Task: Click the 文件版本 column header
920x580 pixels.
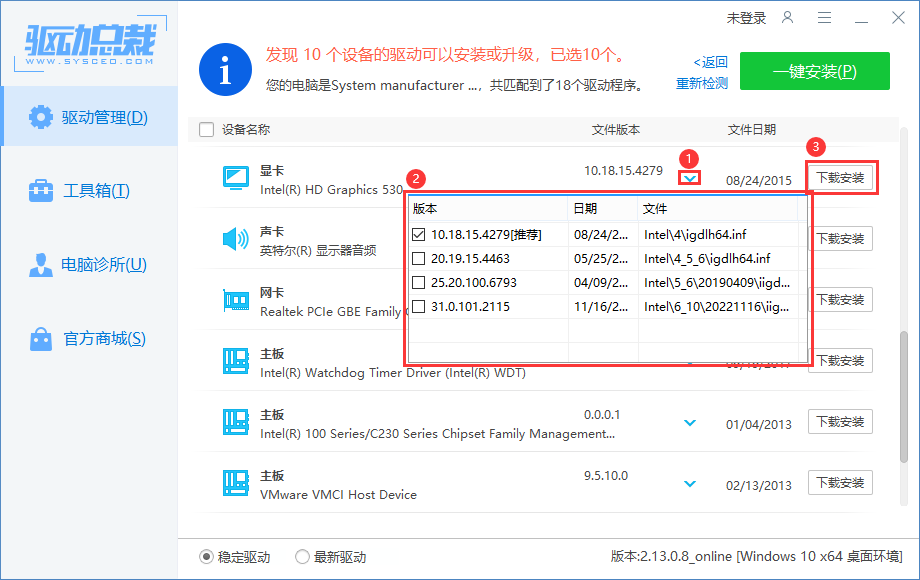Action: click(x=615, y=130)
